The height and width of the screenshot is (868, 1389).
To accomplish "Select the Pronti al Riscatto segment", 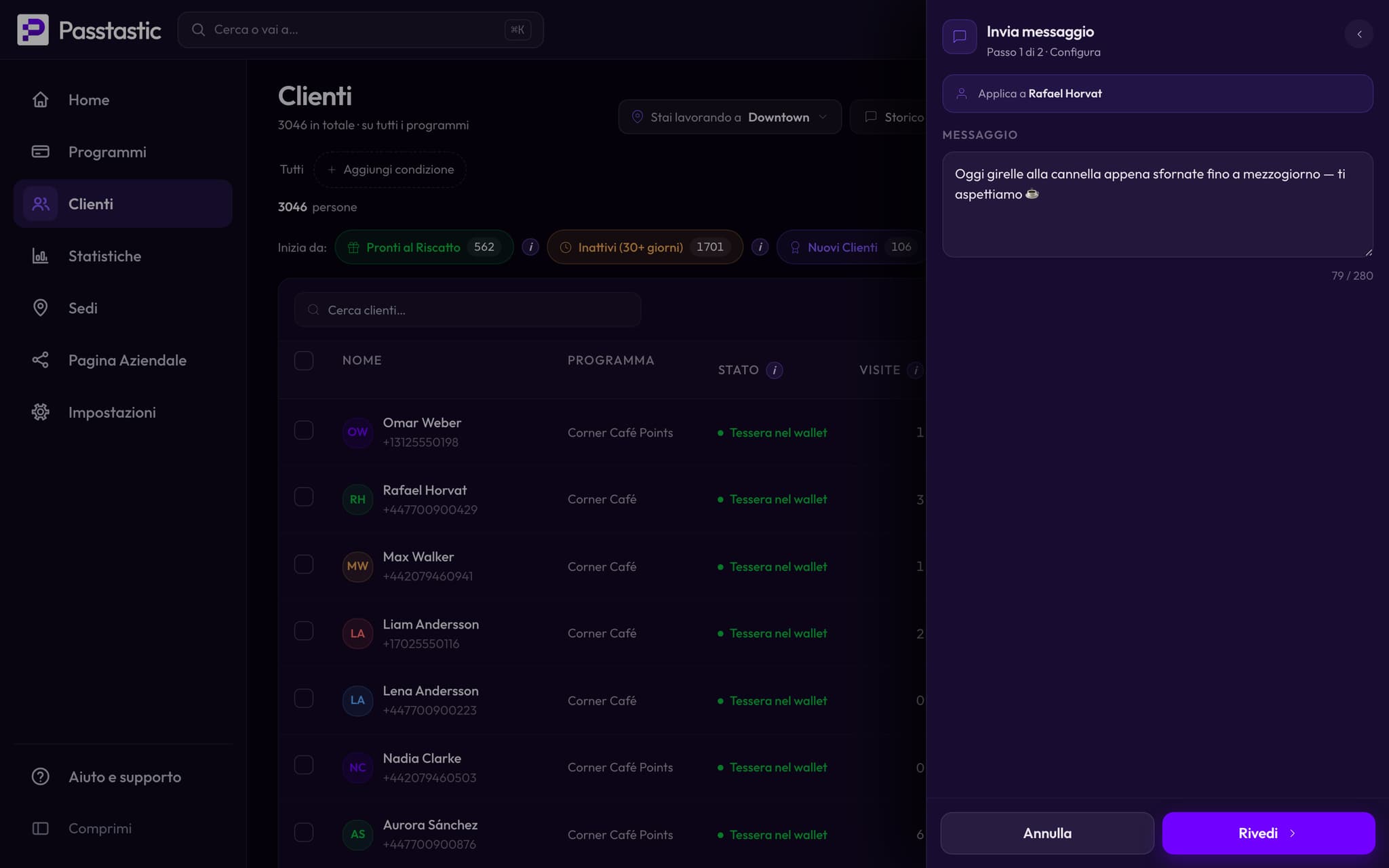I will (x=424, y=247).
